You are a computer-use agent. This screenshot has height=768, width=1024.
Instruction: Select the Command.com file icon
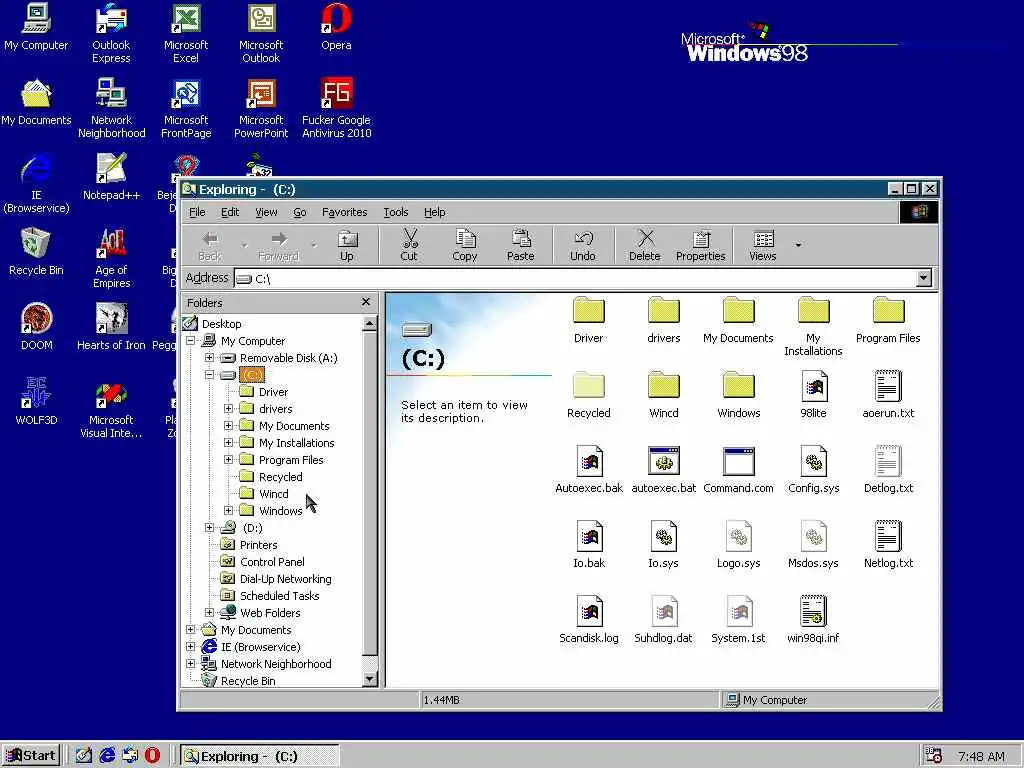coord(739,470)
